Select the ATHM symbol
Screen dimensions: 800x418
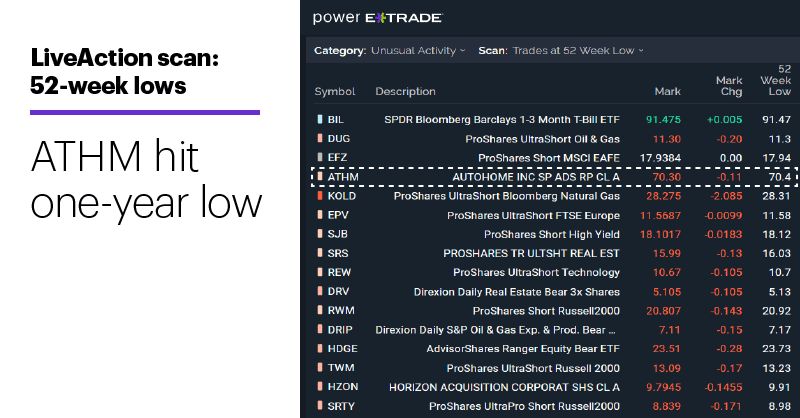tap(343, 177)
